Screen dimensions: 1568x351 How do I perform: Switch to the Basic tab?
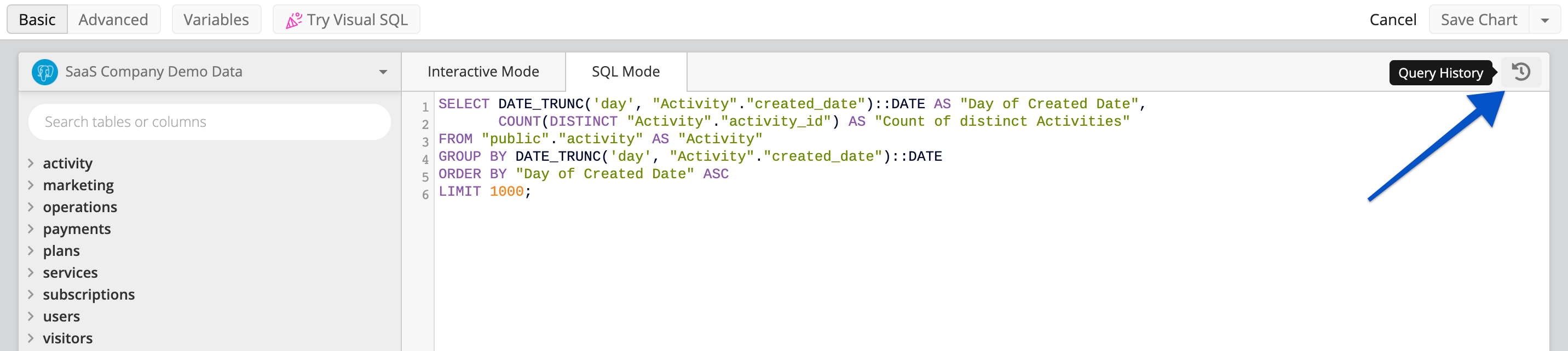pyautogui.click(x=37, y=20)
